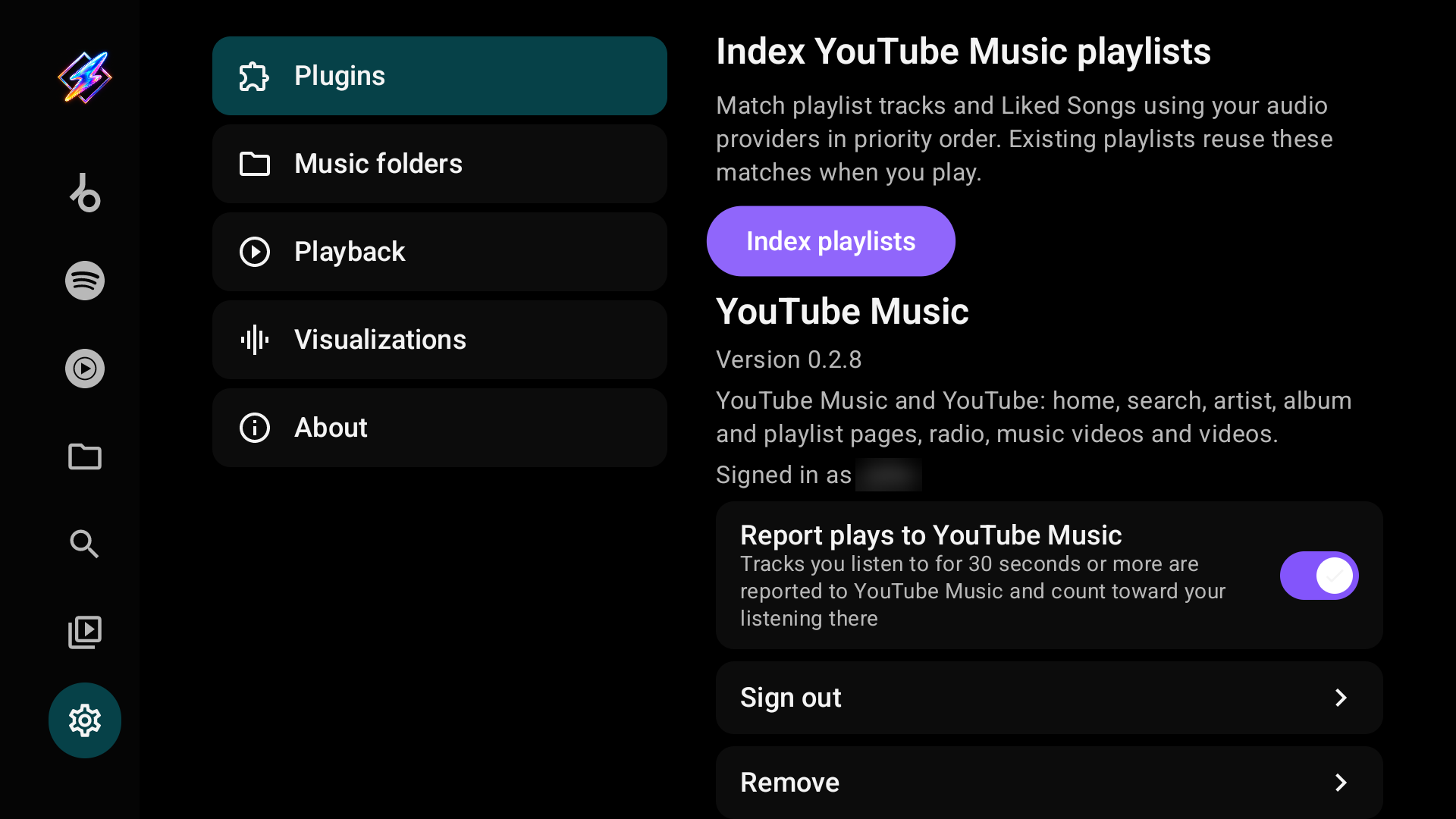Click the Report plays to YouTube Music title
Image resolution: width=1456 pixels, height=819 pixels.
point(930,535)
